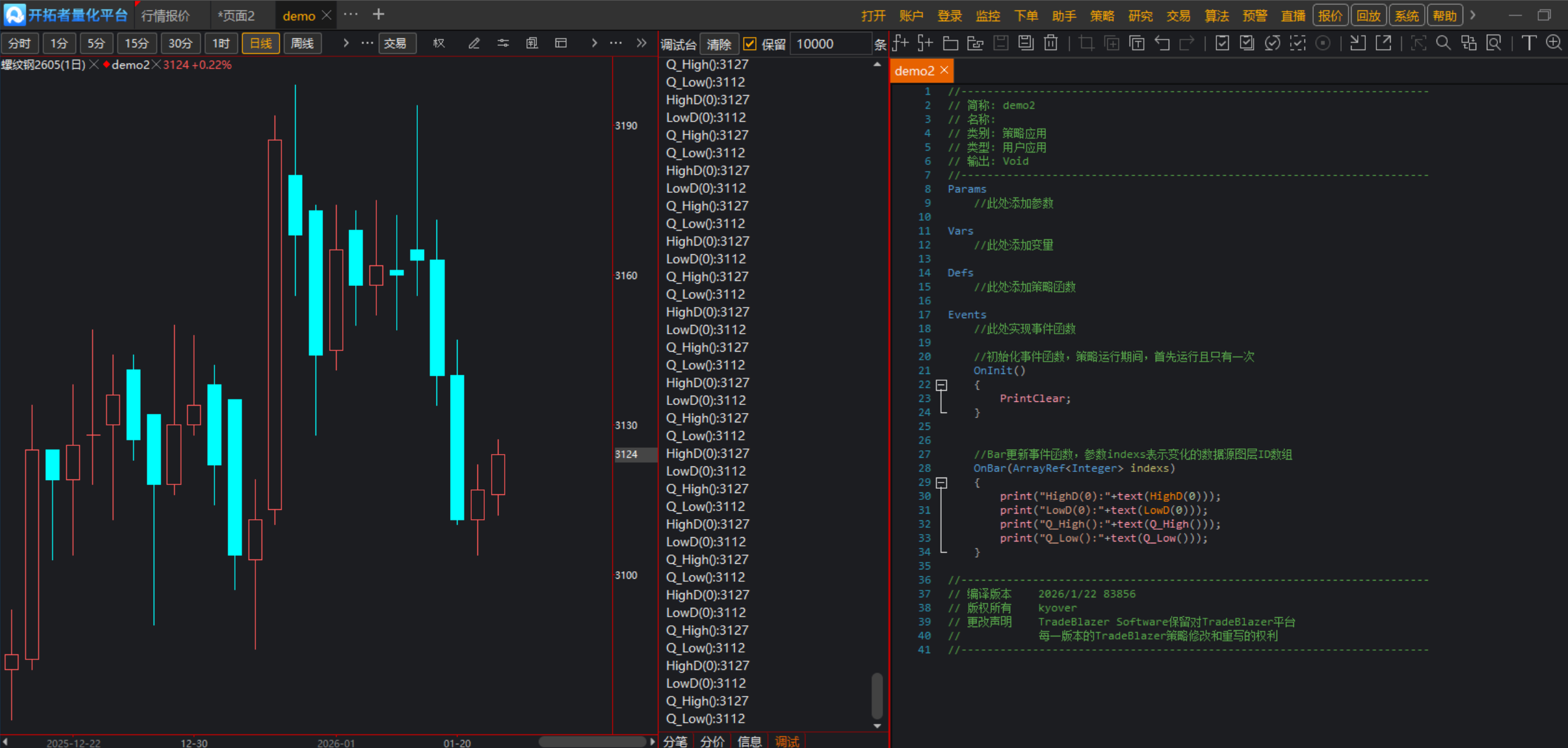Viewport: 1568px width, 748px height.
Task: Open the 策略 menu
Action: coord(1102,16)
